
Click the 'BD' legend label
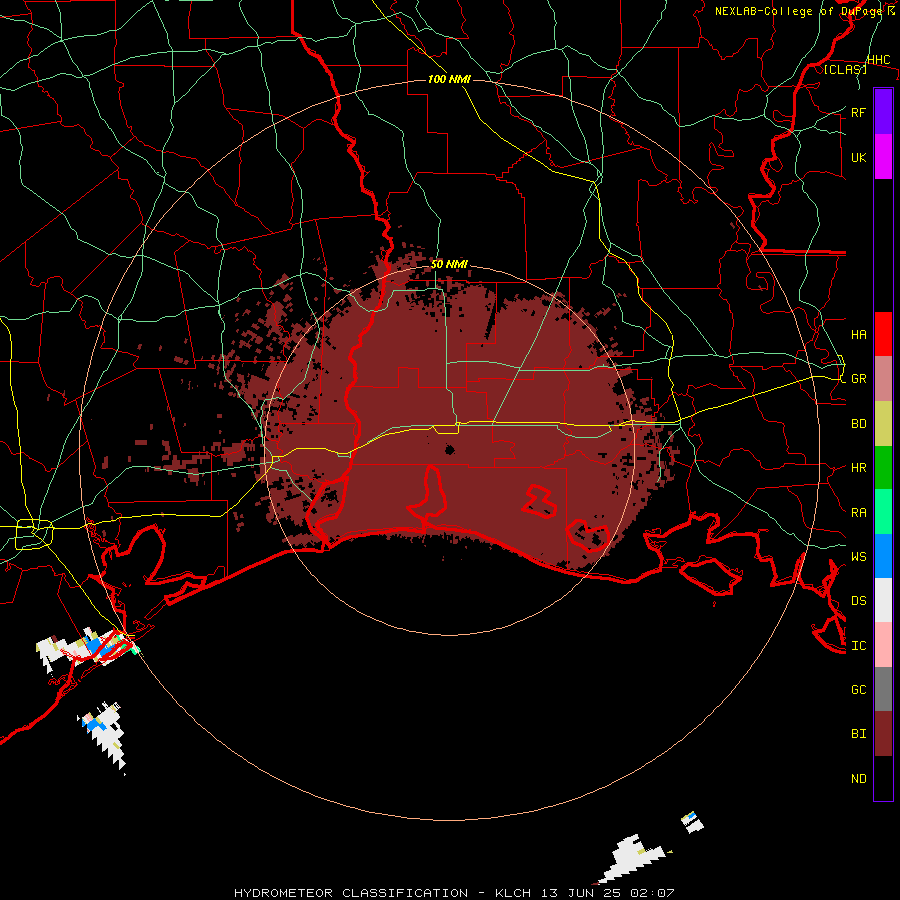pos(858,424)
